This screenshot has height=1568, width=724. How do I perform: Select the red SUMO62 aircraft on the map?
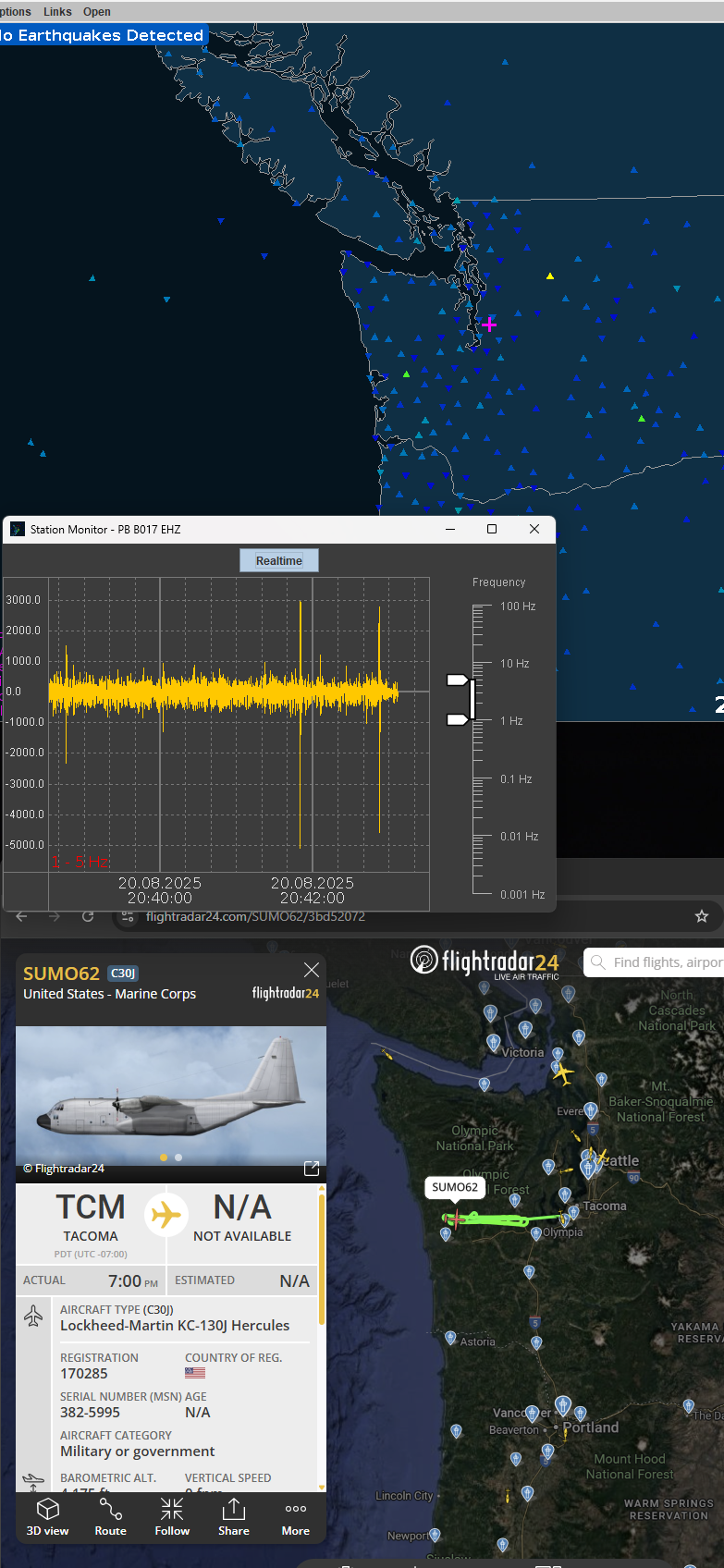(x=454, y=1219)
